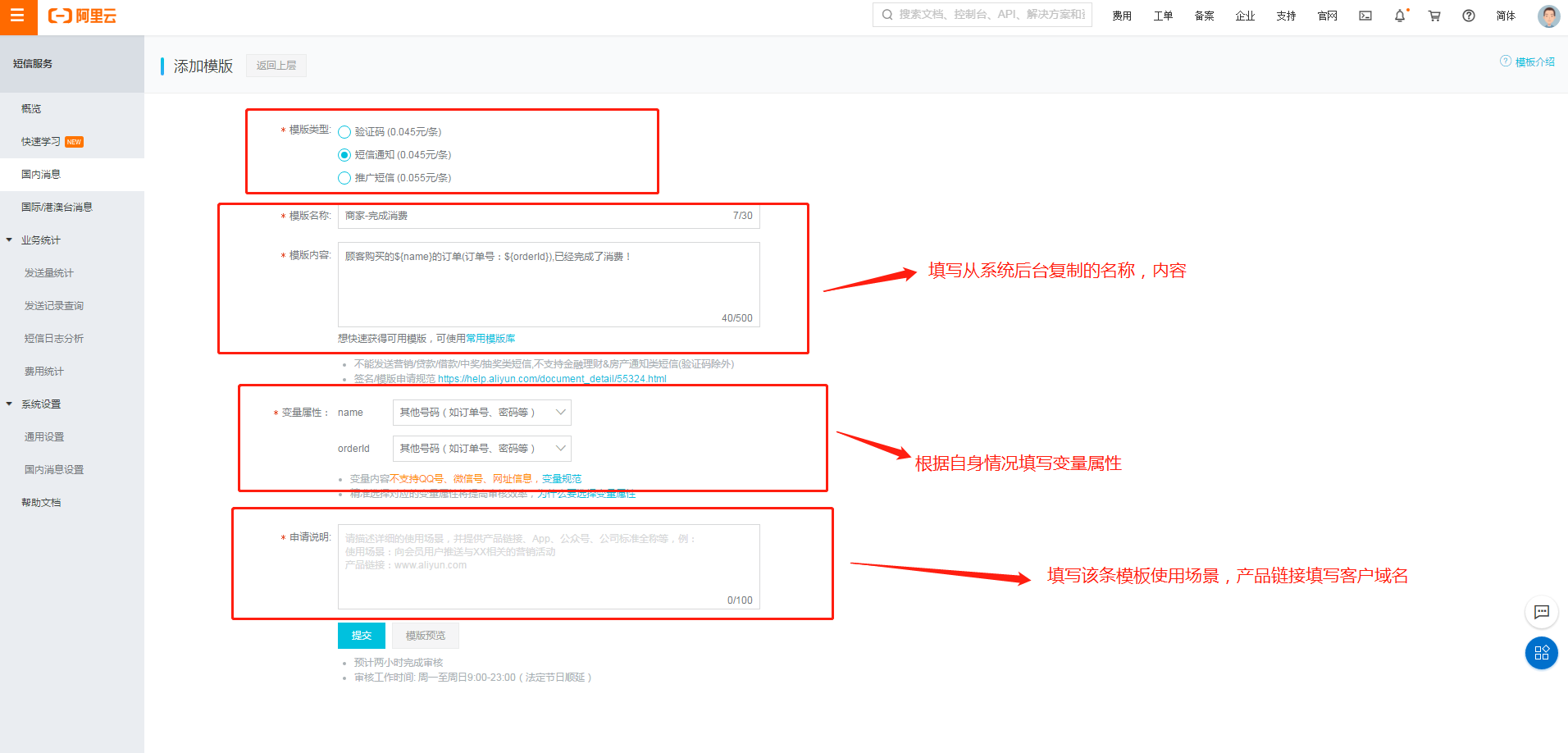Go to 快速学习 in the sidebar

(x=41, y=142)
